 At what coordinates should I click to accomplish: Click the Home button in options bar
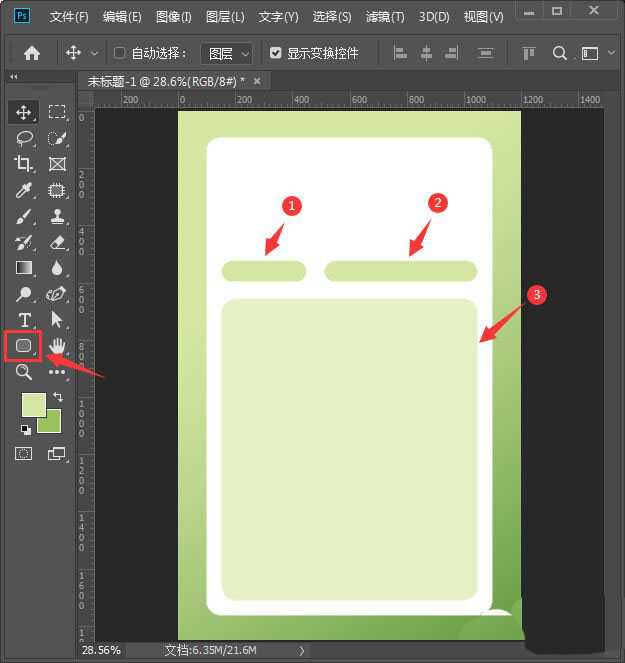(32, 53)
